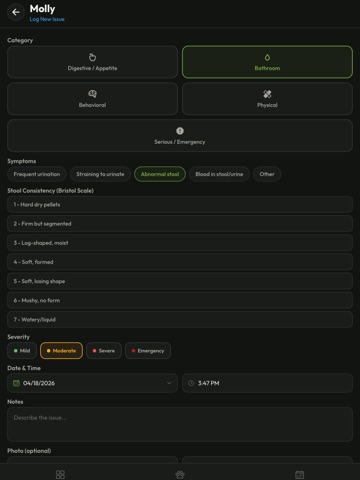Set severity to Severe
This screenshot has height=480, width=360.
[x=104, y=351]
